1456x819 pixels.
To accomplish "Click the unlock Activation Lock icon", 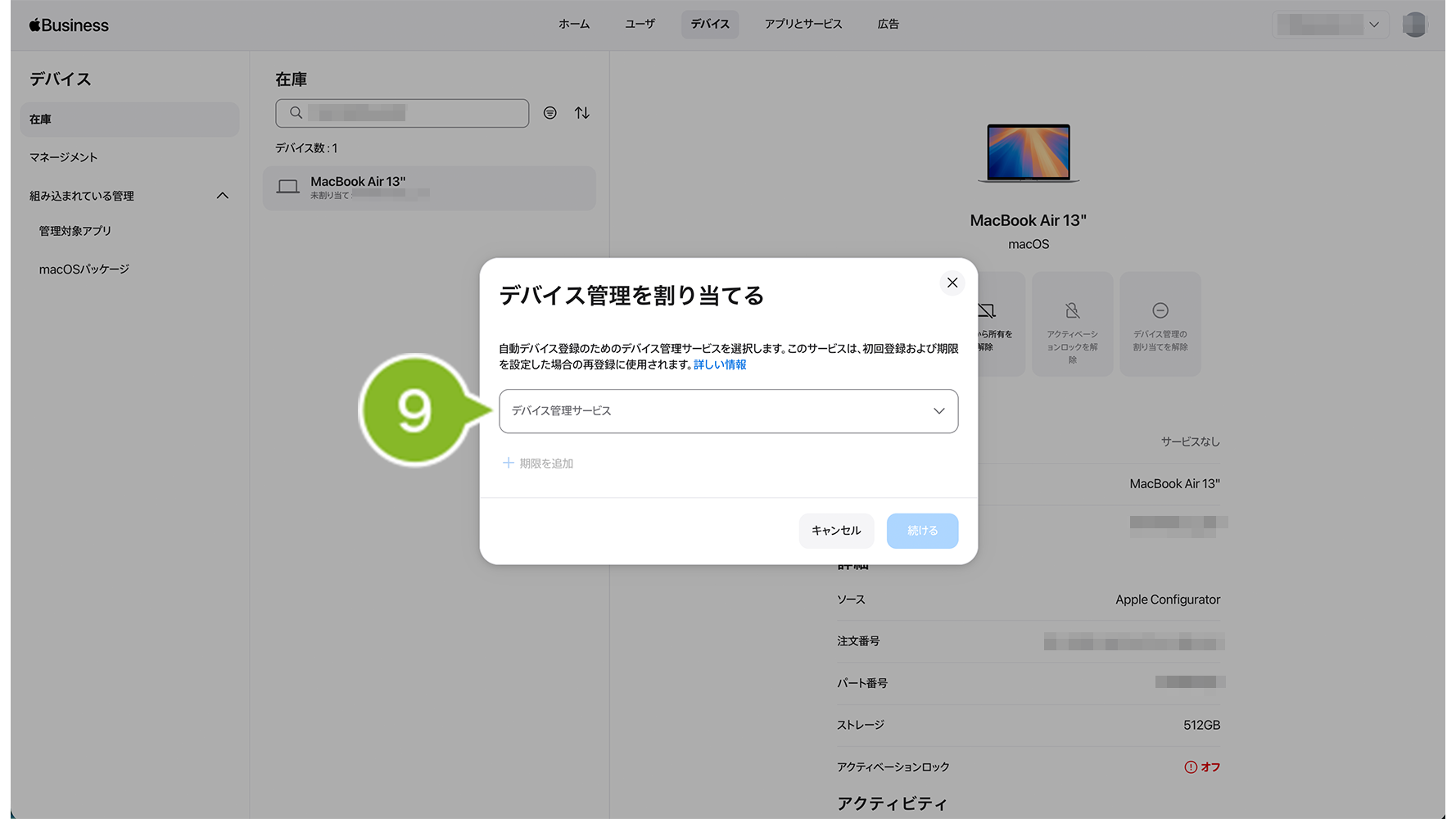I will pos(1072,311).
